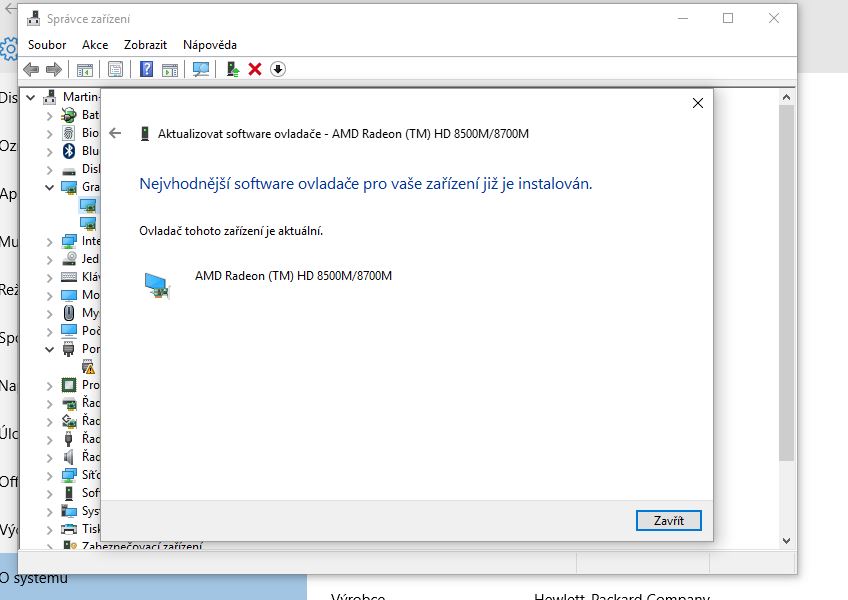Open the Properties toolbar icon
The height and width of the screenshot is (600, 848).
coord(115,69)
